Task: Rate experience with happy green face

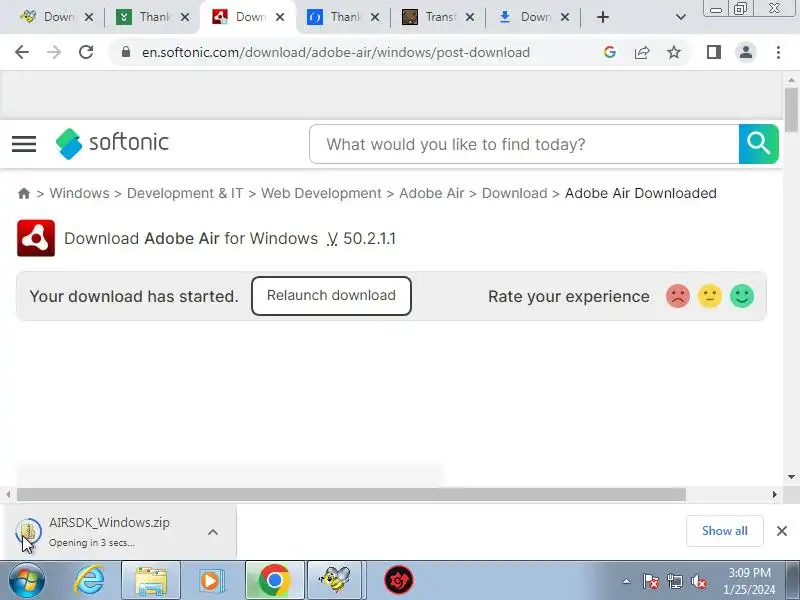Action: pyautogui.click(x=742, y=296)
